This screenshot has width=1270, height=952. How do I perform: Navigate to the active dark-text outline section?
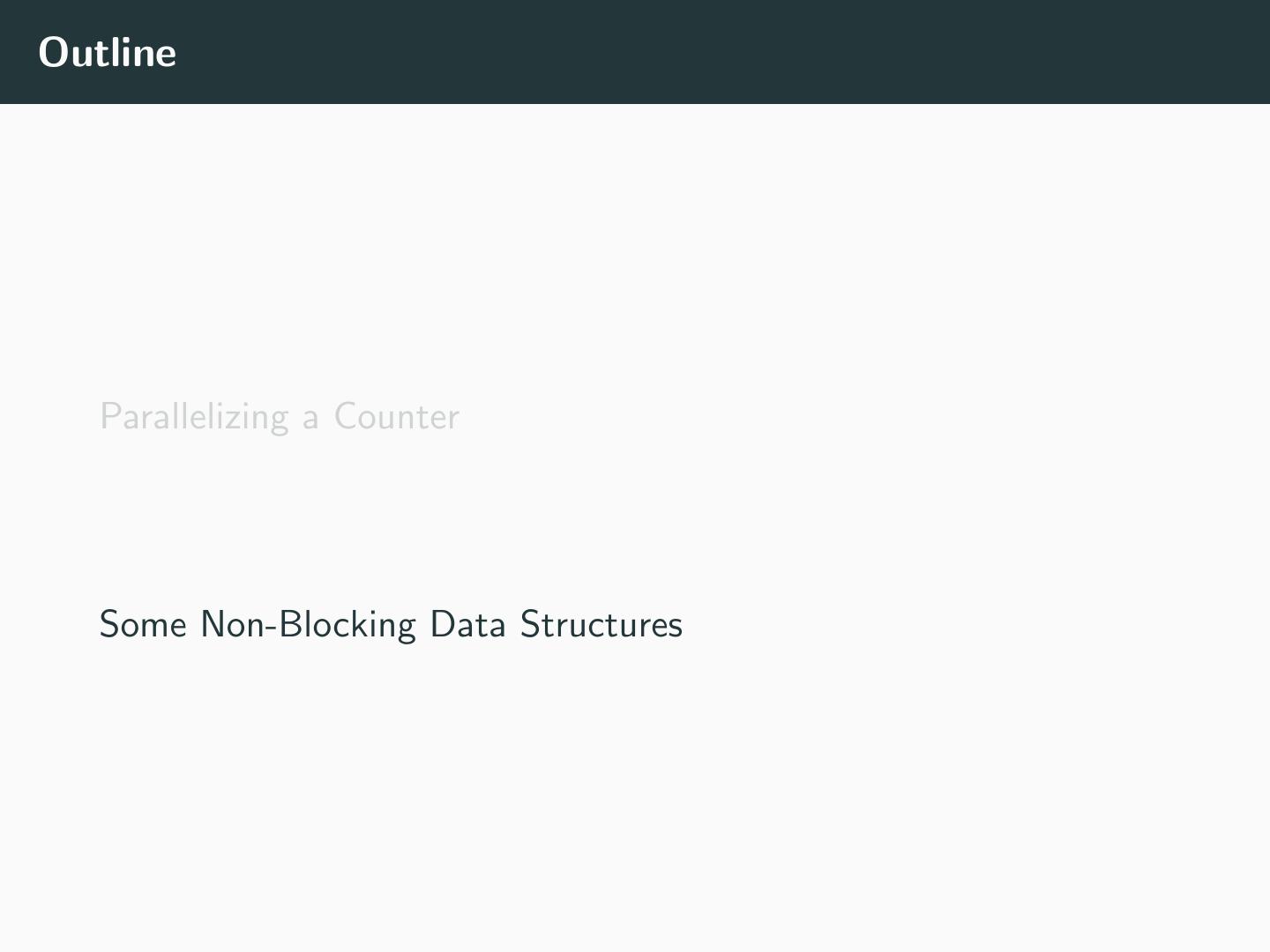pos(391,624)
